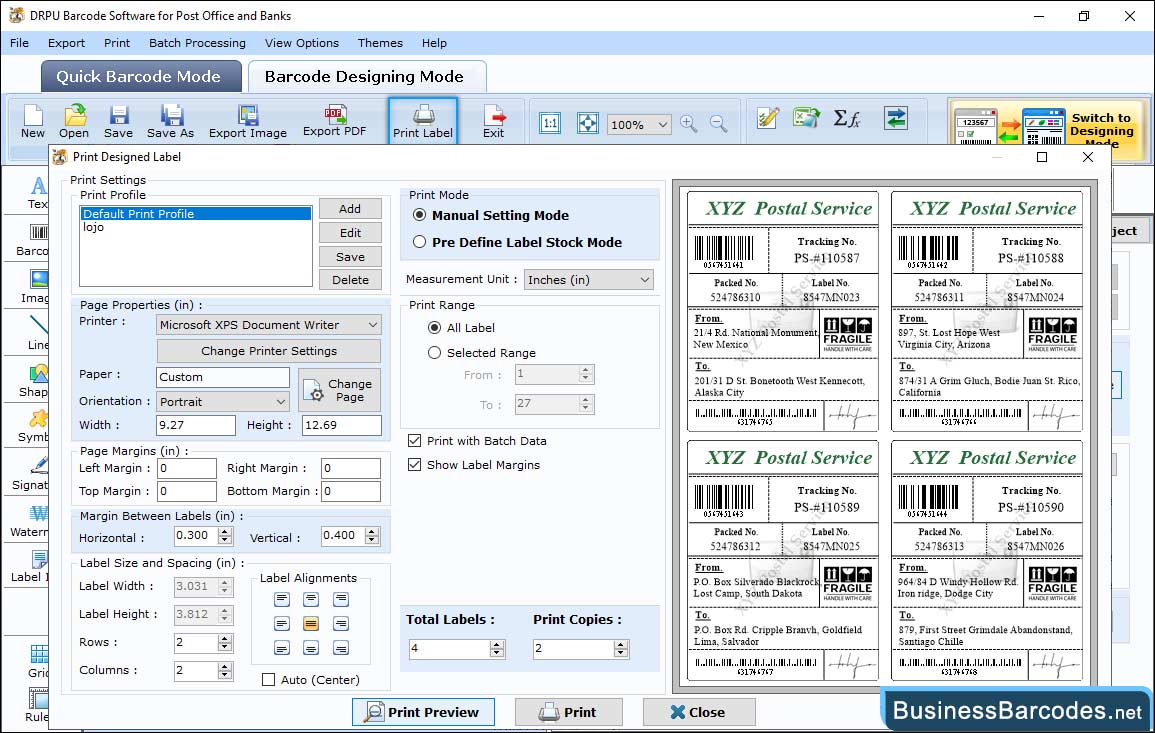The height and width of the screenshot is (733, 1155).
Task: Click the Save toolbar icon
Action: [118, 122]
